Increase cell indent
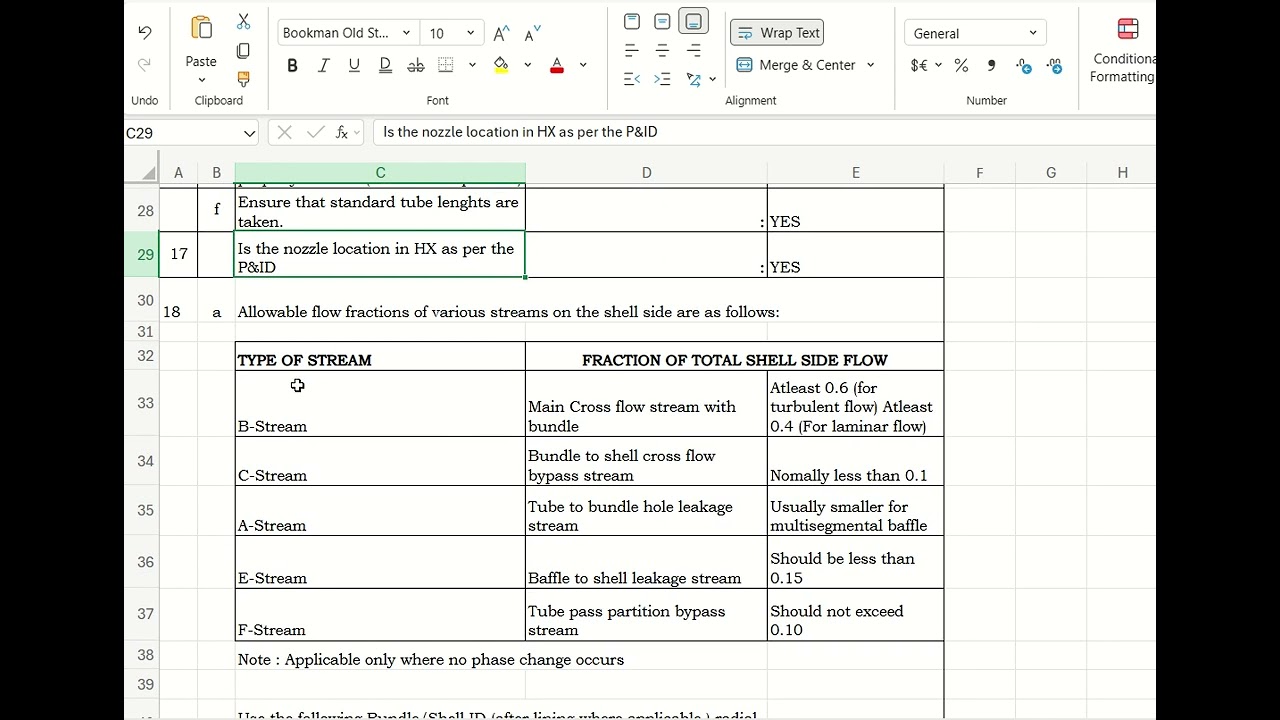This screenshot has width=1280, height=720. tap(663, 79)
